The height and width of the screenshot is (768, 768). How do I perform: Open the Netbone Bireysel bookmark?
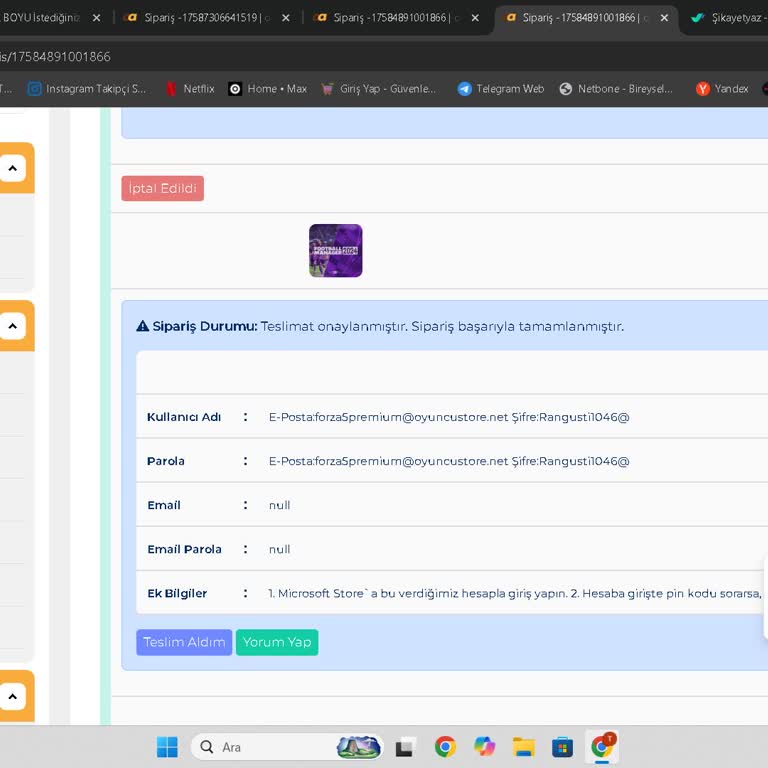[x=616, y=89]
